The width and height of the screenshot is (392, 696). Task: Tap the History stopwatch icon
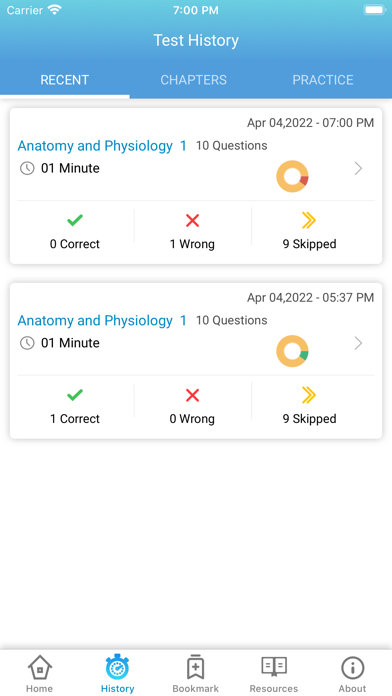click(x=117, y=667)
